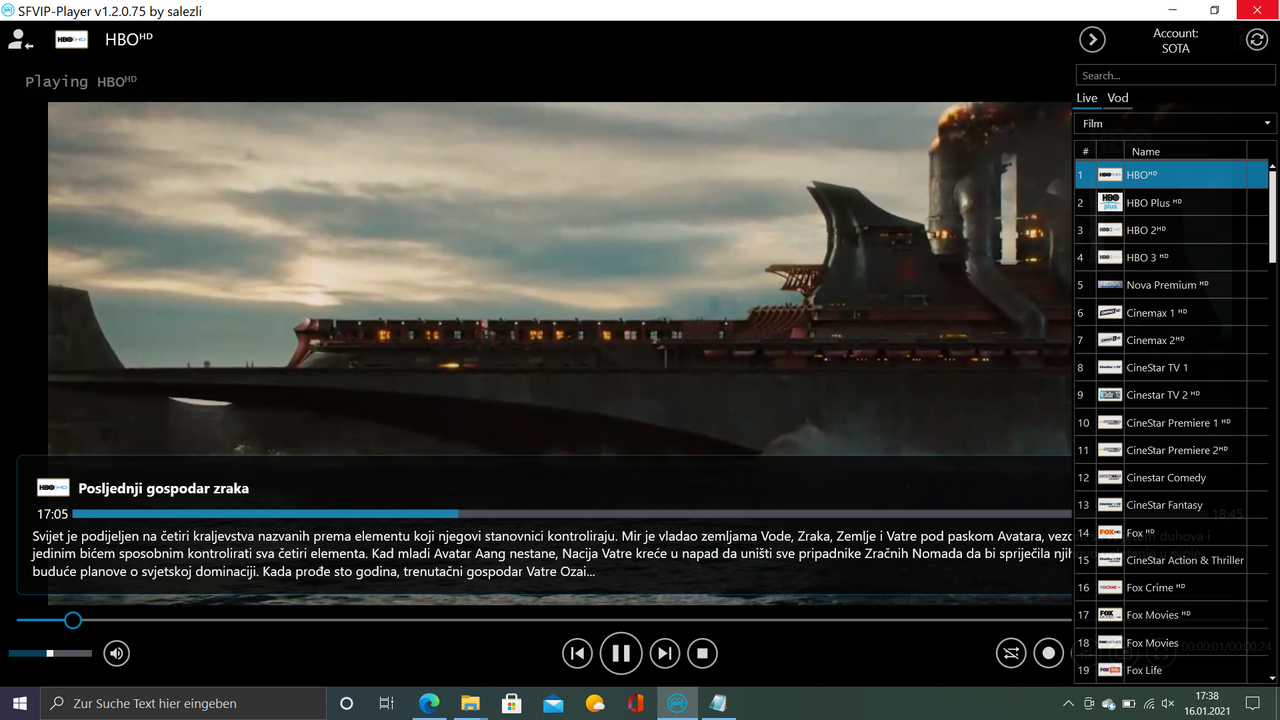Focus the channel Search field
This screenshot has height=720, width=1280.
point(1175,75)
